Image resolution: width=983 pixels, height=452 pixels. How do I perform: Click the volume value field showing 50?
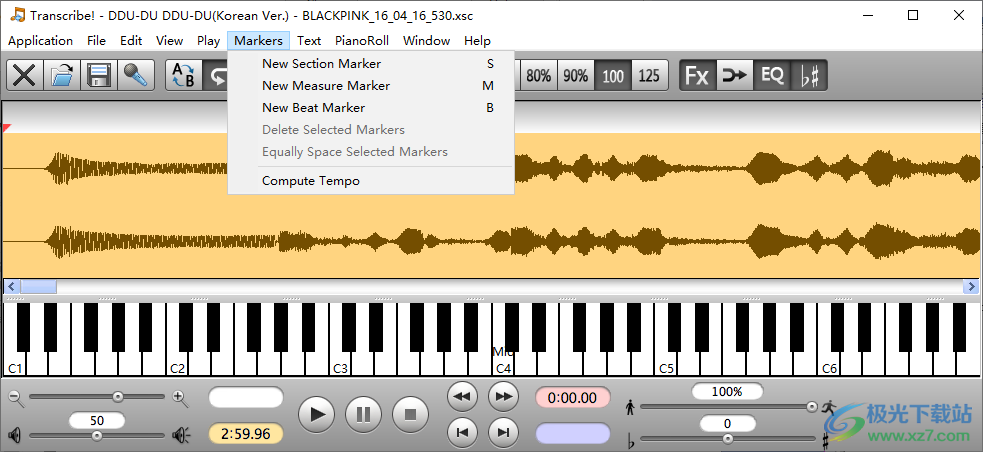(x=97, y=421)
